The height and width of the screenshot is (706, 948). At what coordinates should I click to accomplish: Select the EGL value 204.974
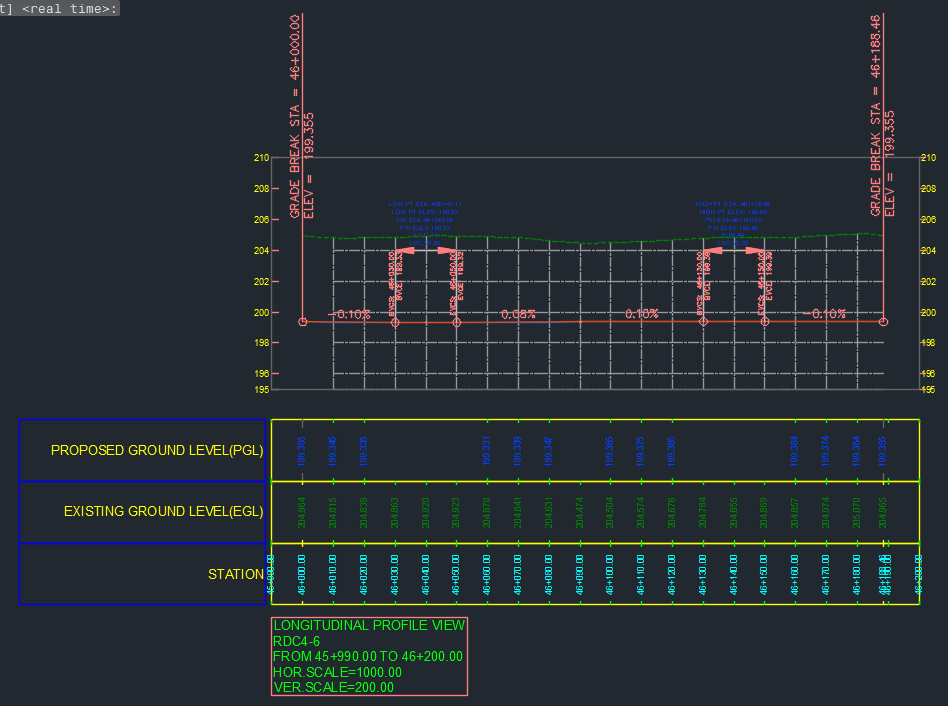pos(825,513)
